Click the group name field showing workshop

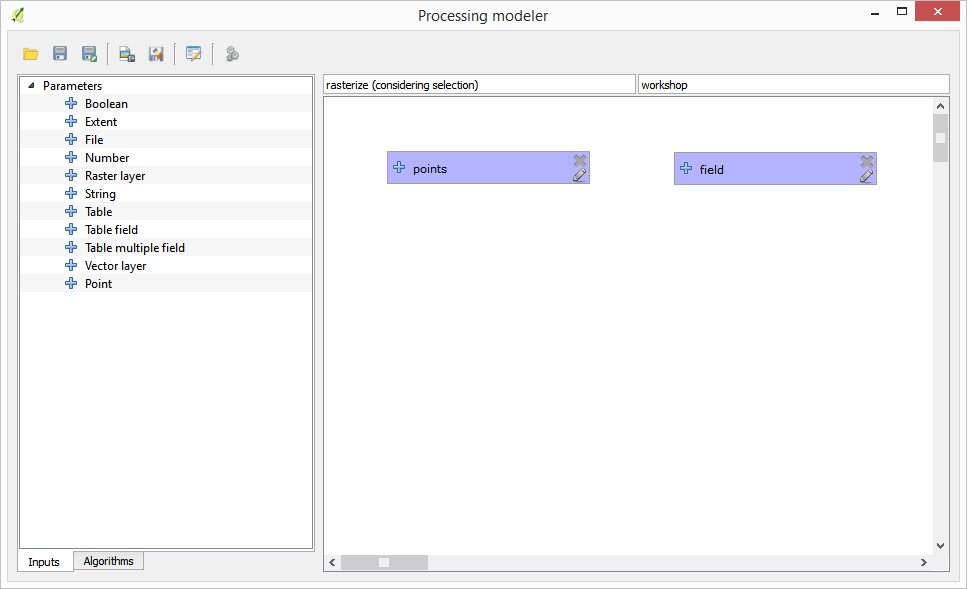(793, 85)
